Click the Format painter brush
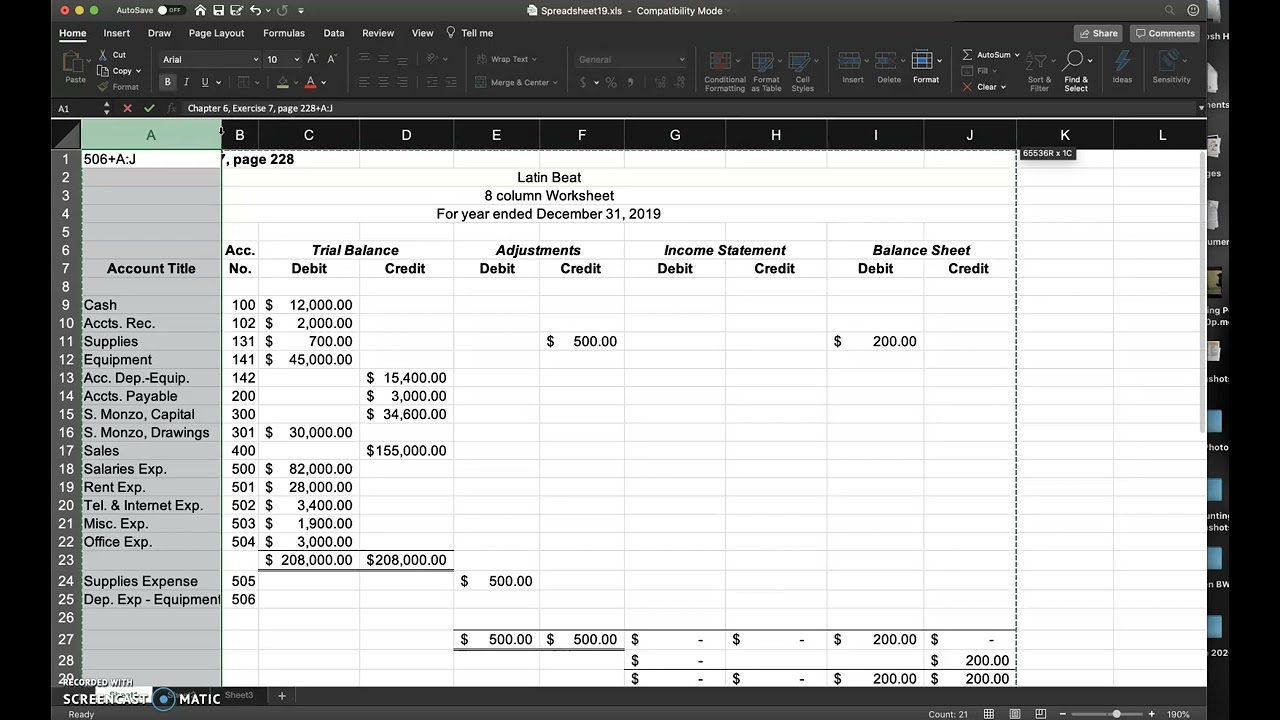Screen dimensions: 1280x720 pos(119,87)
